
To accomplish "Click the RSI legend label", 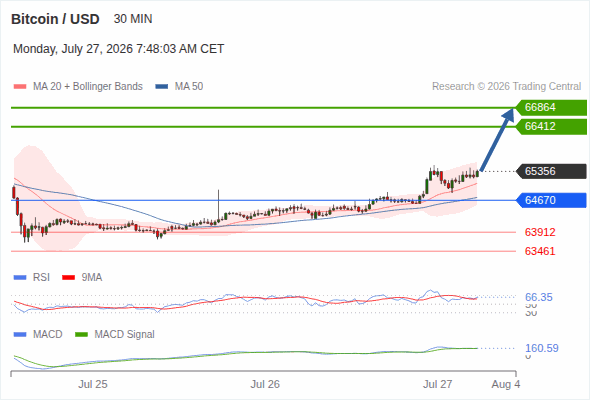I will [x=41, y=278].
